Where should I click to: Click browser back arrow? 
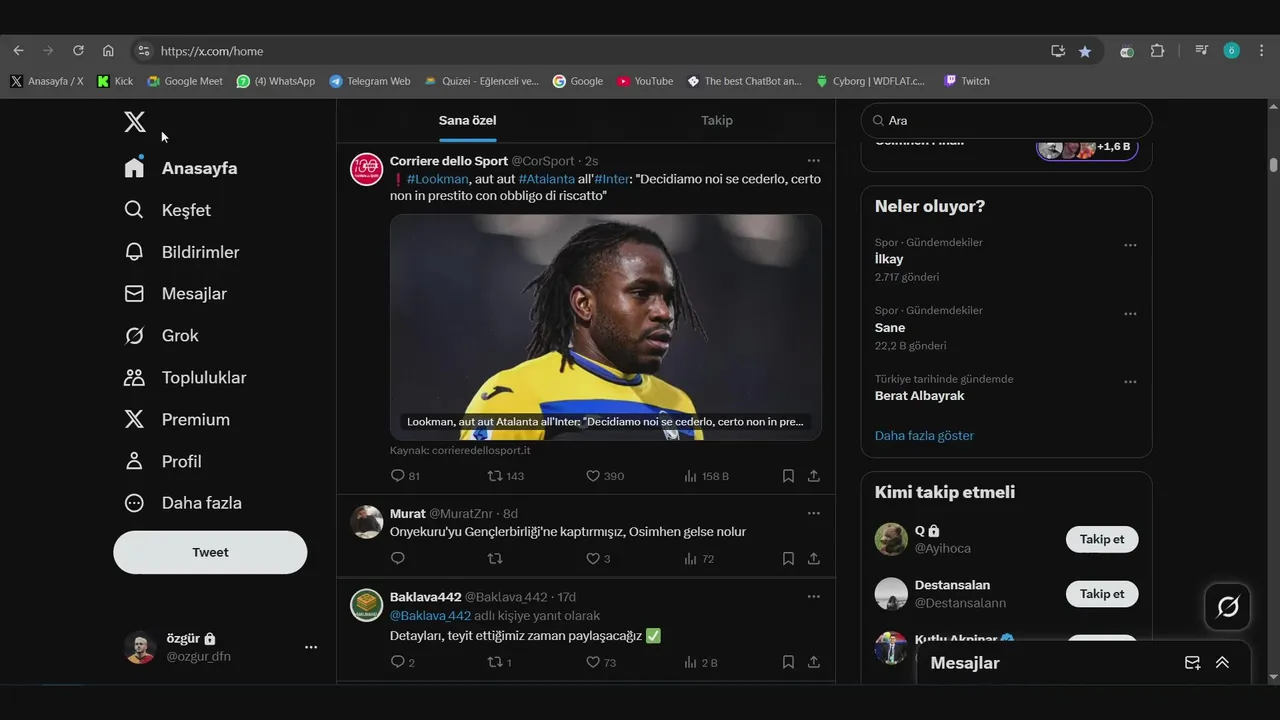coord(18,51)
